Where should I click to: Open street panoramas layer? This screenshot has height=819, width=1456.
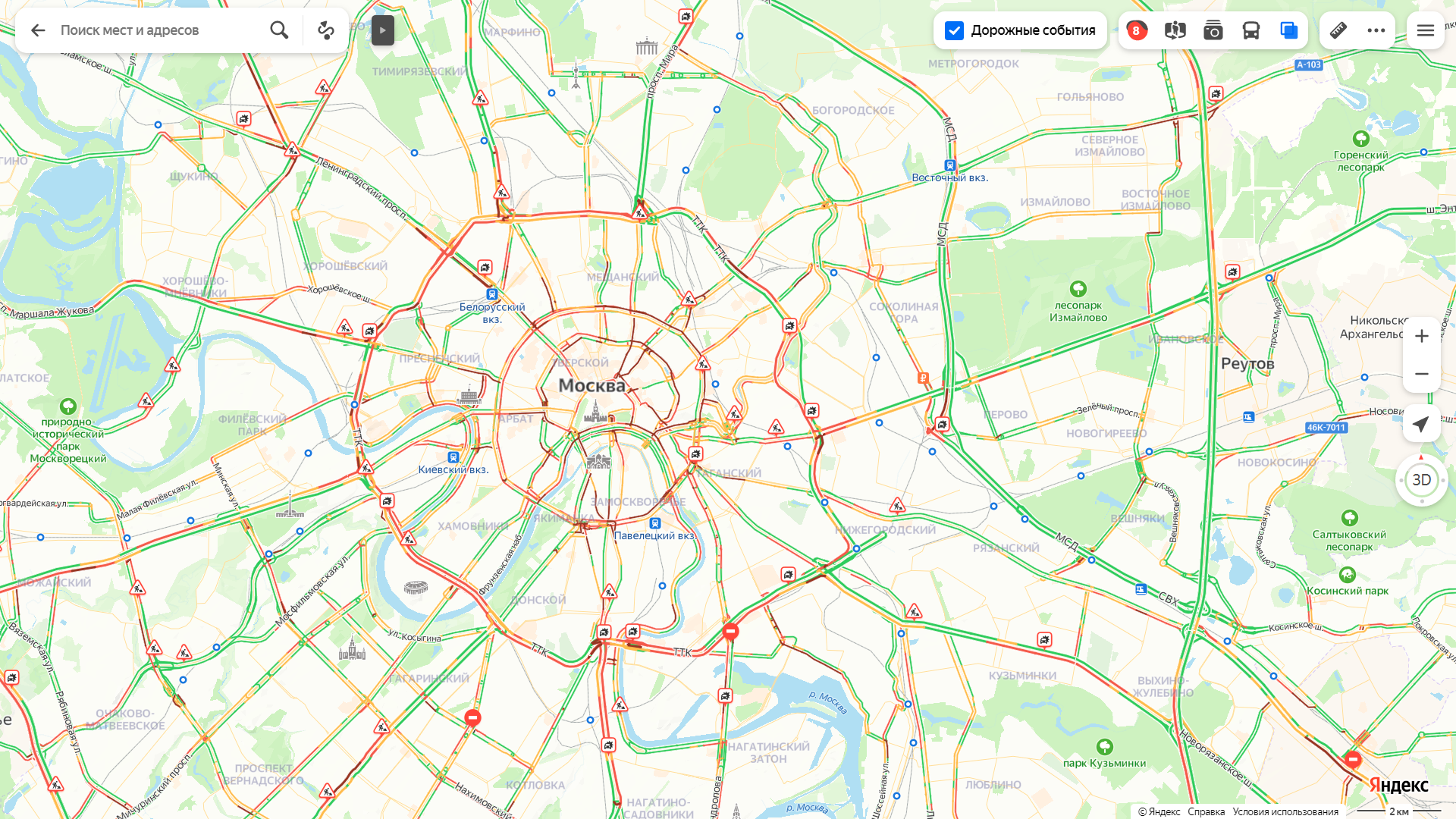tap(1175, 30)
